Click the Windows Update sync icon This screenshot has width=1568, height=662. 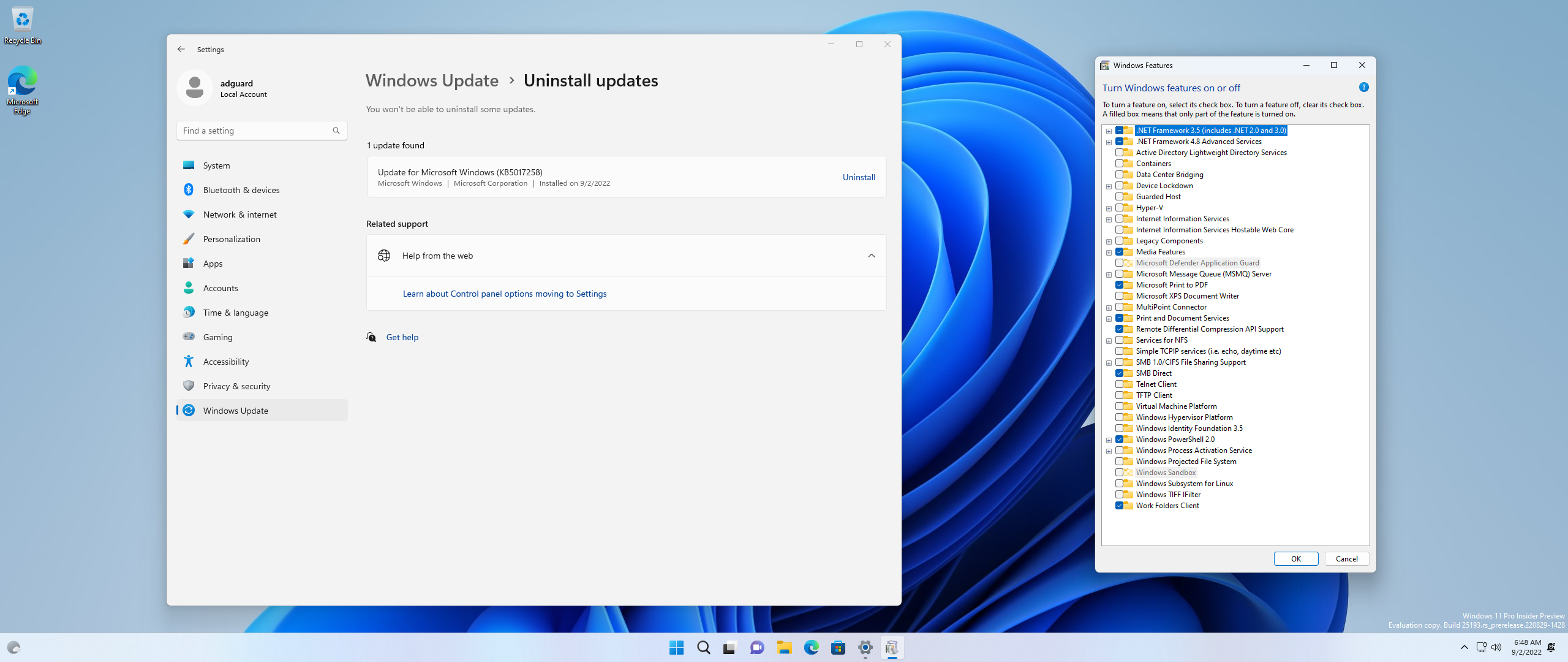pos(189,411)
